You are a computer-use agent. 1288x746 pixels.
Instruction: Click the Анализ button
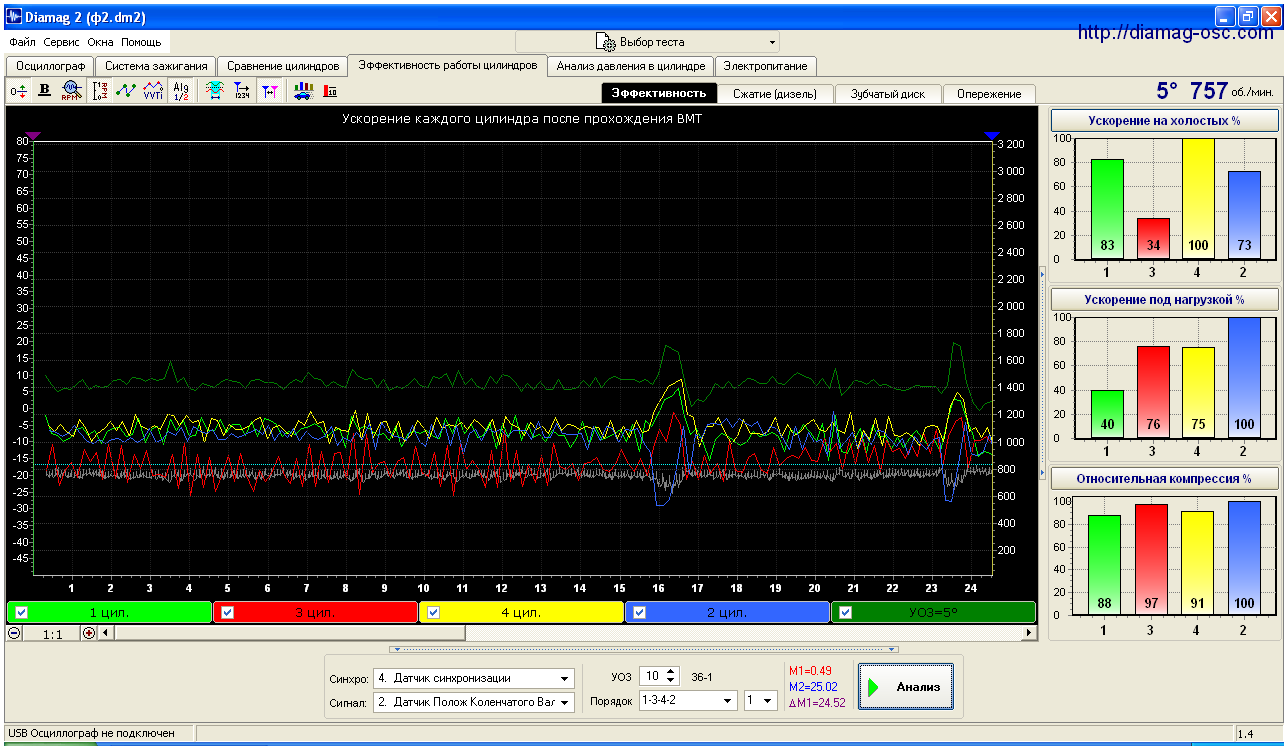[x=906, y=686]
